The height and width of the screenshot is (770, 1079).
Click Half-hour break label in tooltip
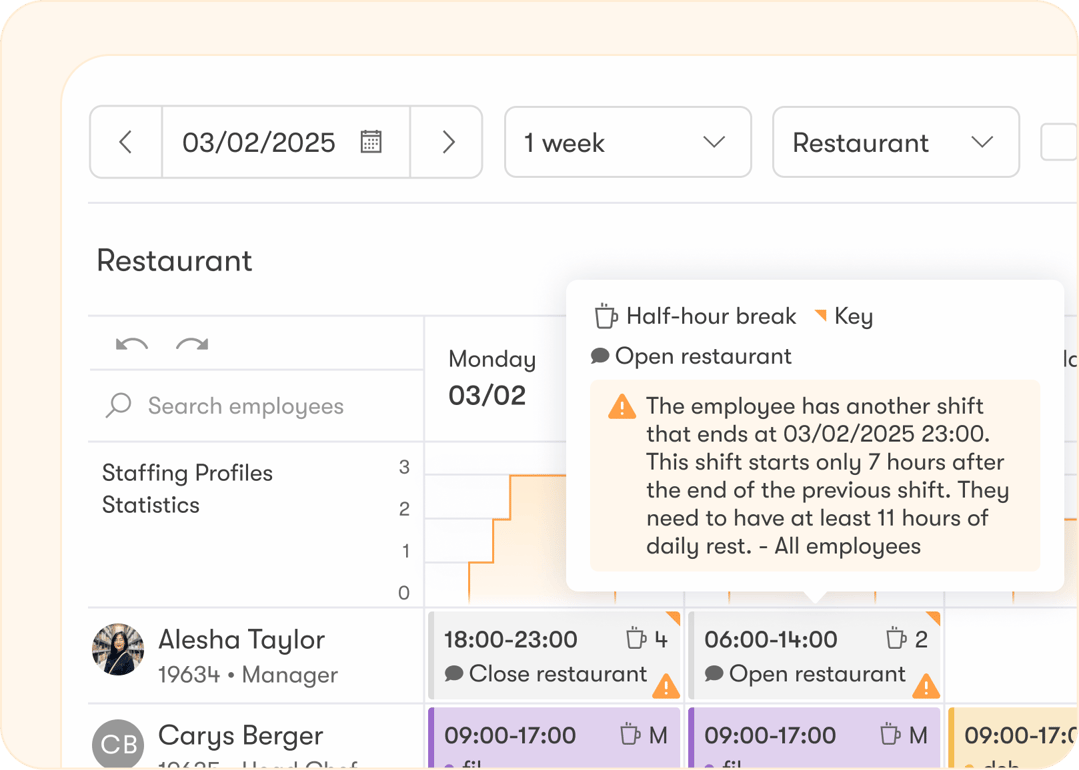point(711,316)
